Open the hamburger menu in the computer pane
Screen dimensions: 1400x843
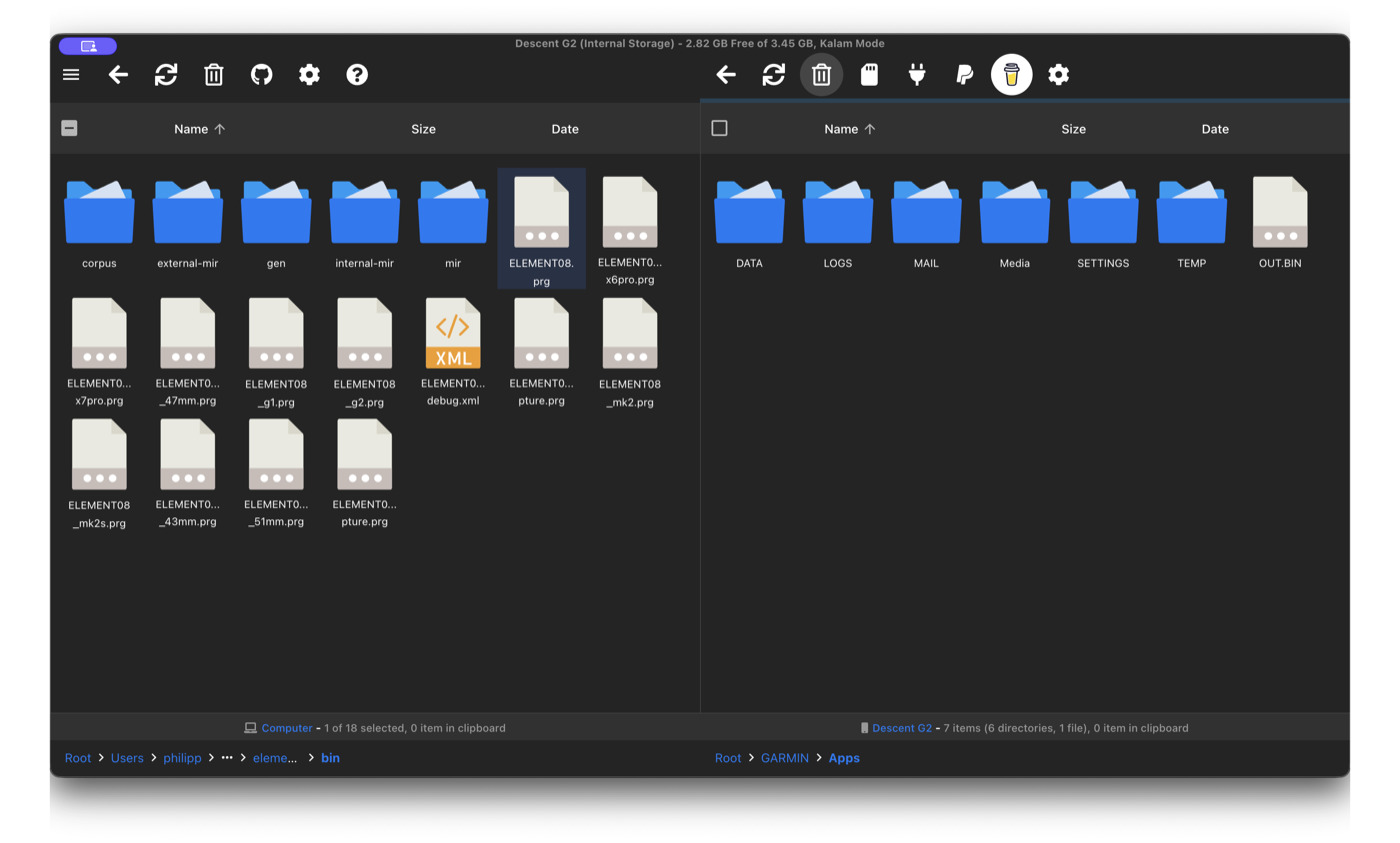click(71, 75)
